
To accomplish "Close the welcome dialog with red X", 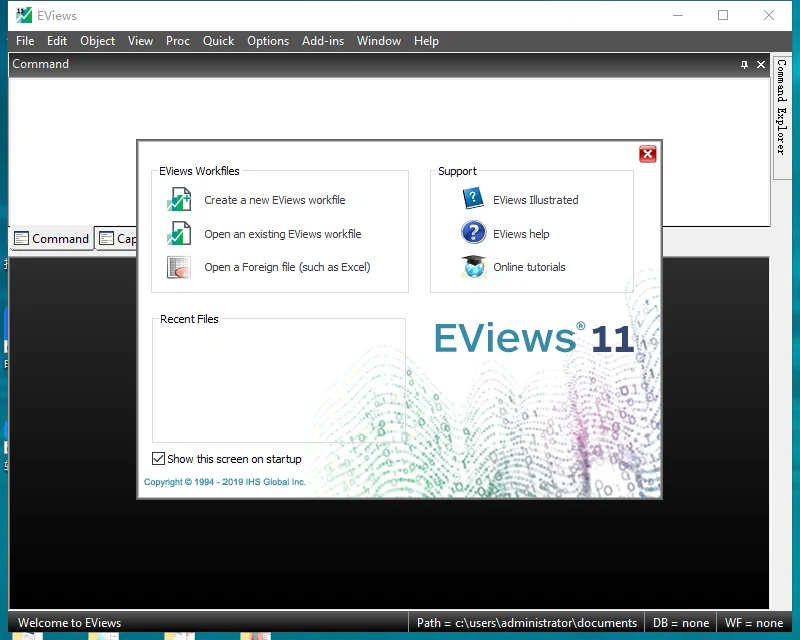I will point(647,154).
